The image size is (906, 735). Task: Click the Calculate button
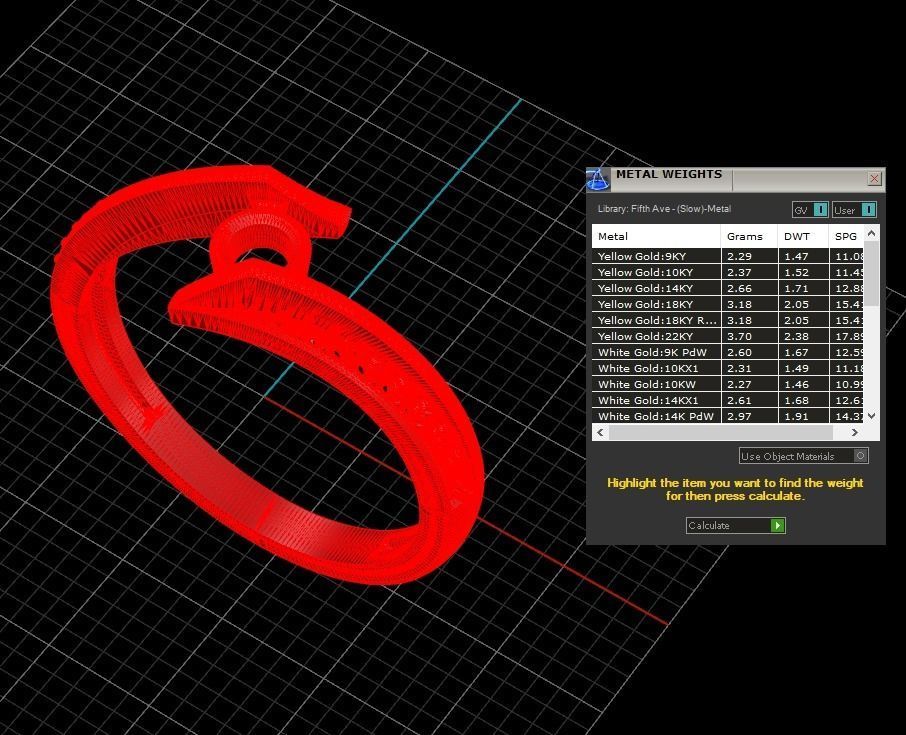point(735,525)
